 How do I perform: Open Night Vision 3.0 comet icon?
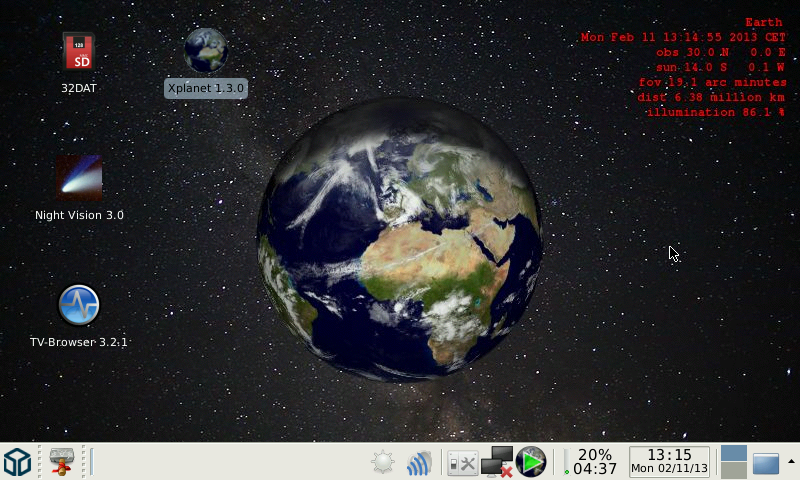tap(79, 179)
